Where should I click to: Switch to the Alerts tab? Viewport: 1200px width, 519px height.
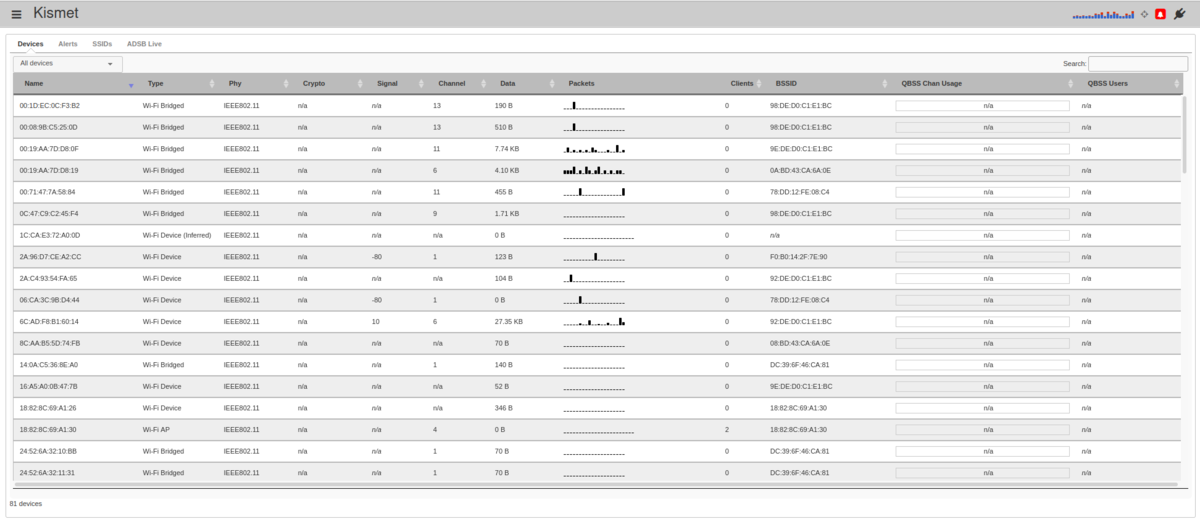[x=68, y=44]
